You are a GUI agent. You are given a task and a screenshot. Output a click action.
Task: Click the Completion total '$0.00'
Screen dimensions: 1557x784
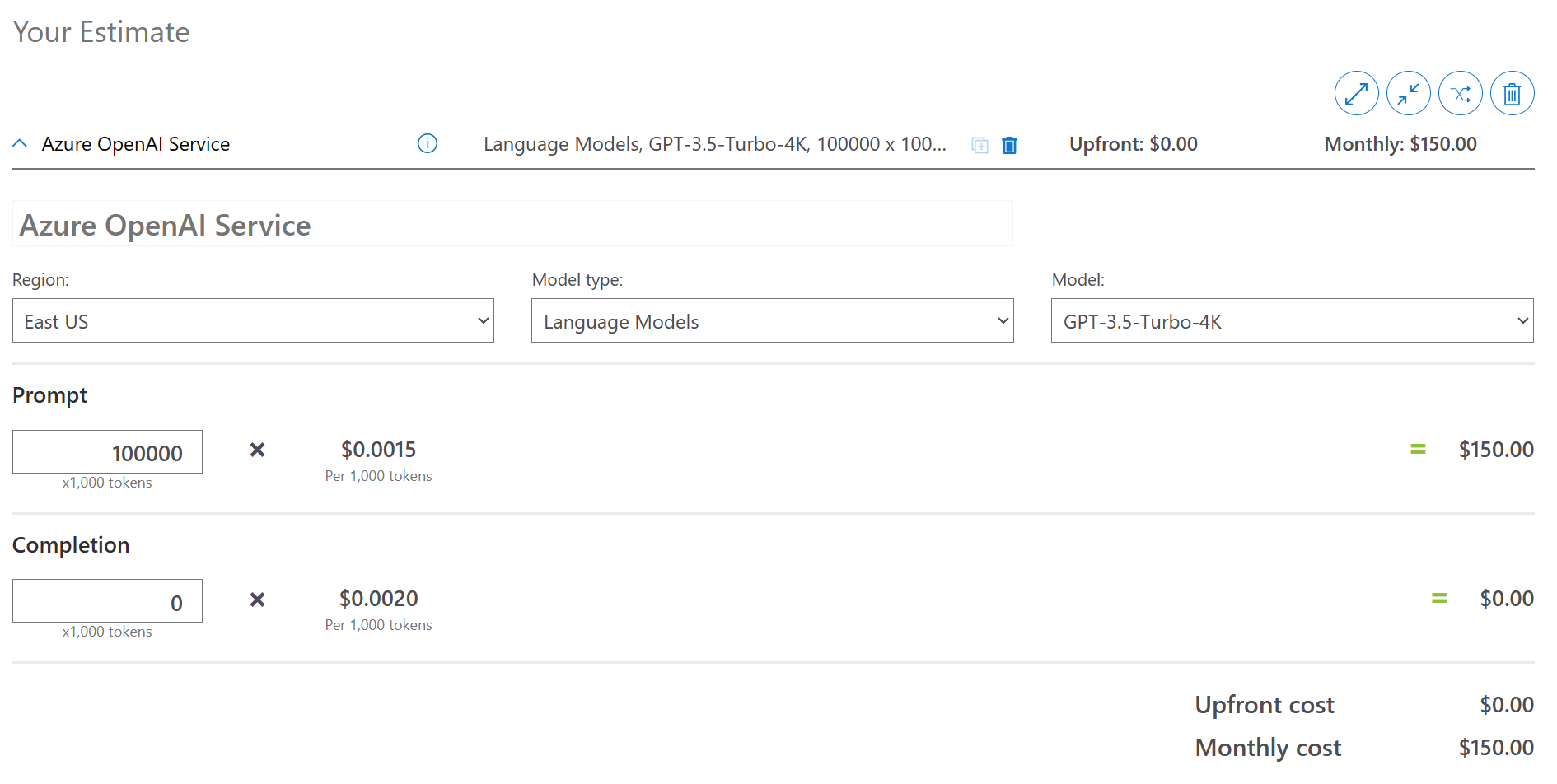point(1507,599)
